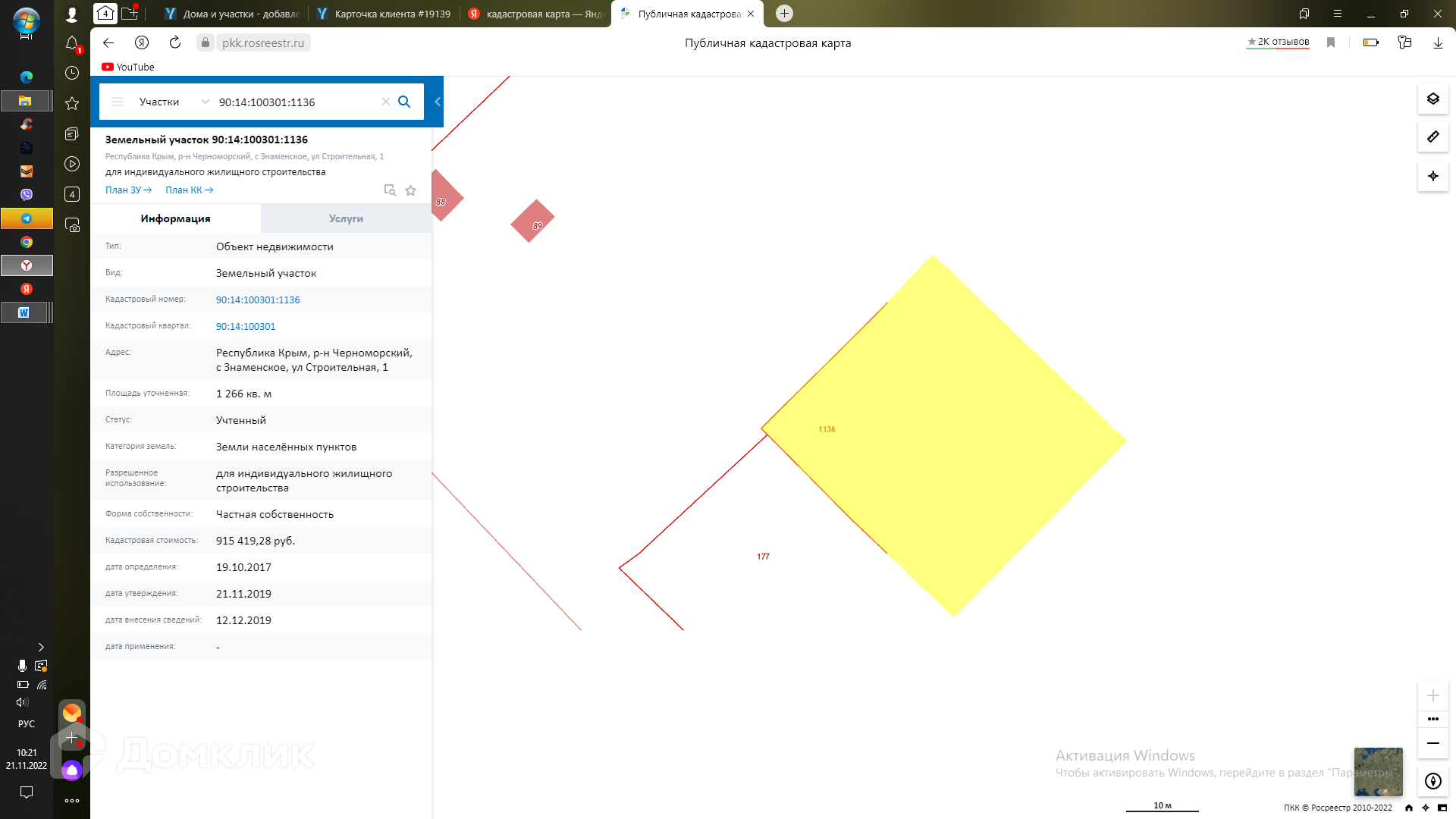Click the compass orientation icon
The image size is (1456, 819).
click(1432, 781)
